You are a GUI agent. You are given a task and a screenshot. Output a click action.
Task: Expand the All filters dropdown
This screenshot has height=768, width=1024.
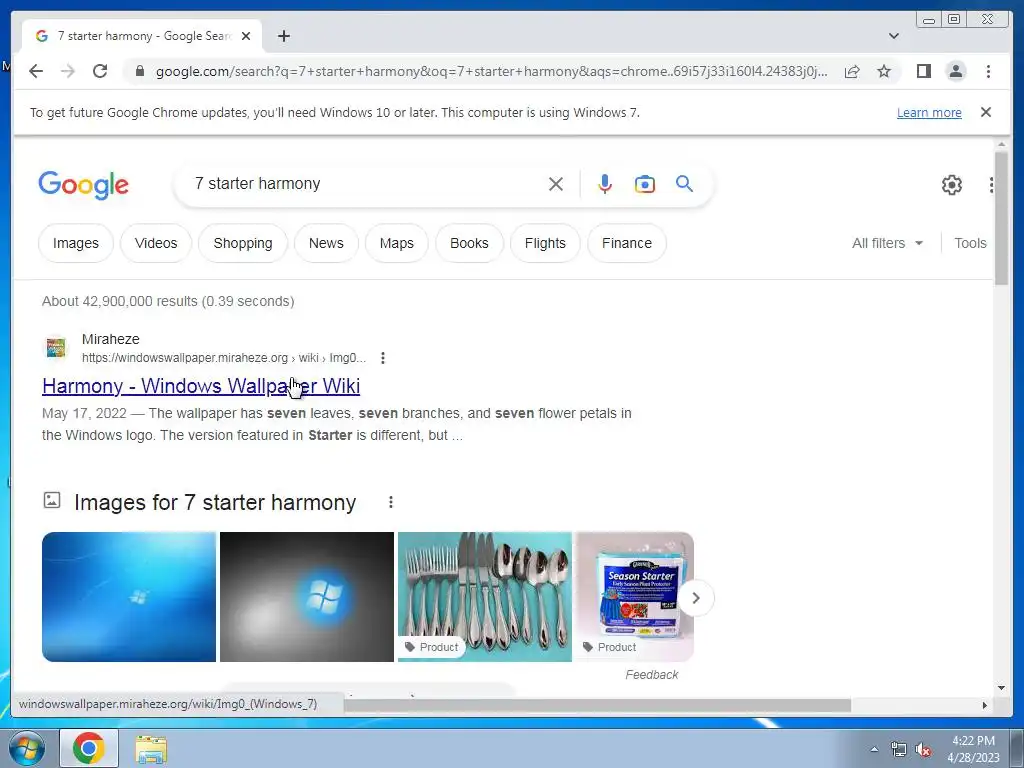887,243
